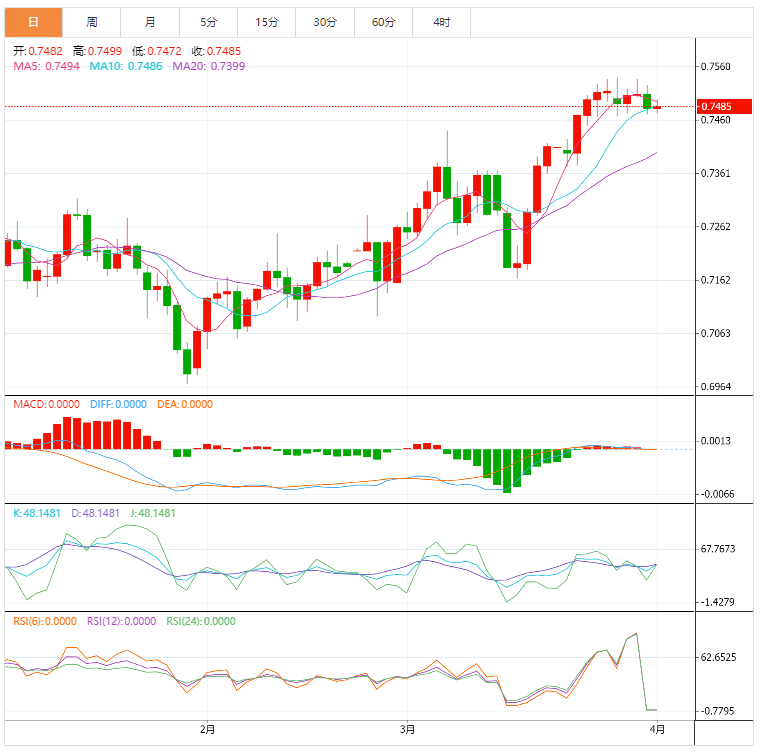The width and height of the screenshot is (761, 753).
Task: Open the 4时 four-hour tab
Action: [441, 21]
